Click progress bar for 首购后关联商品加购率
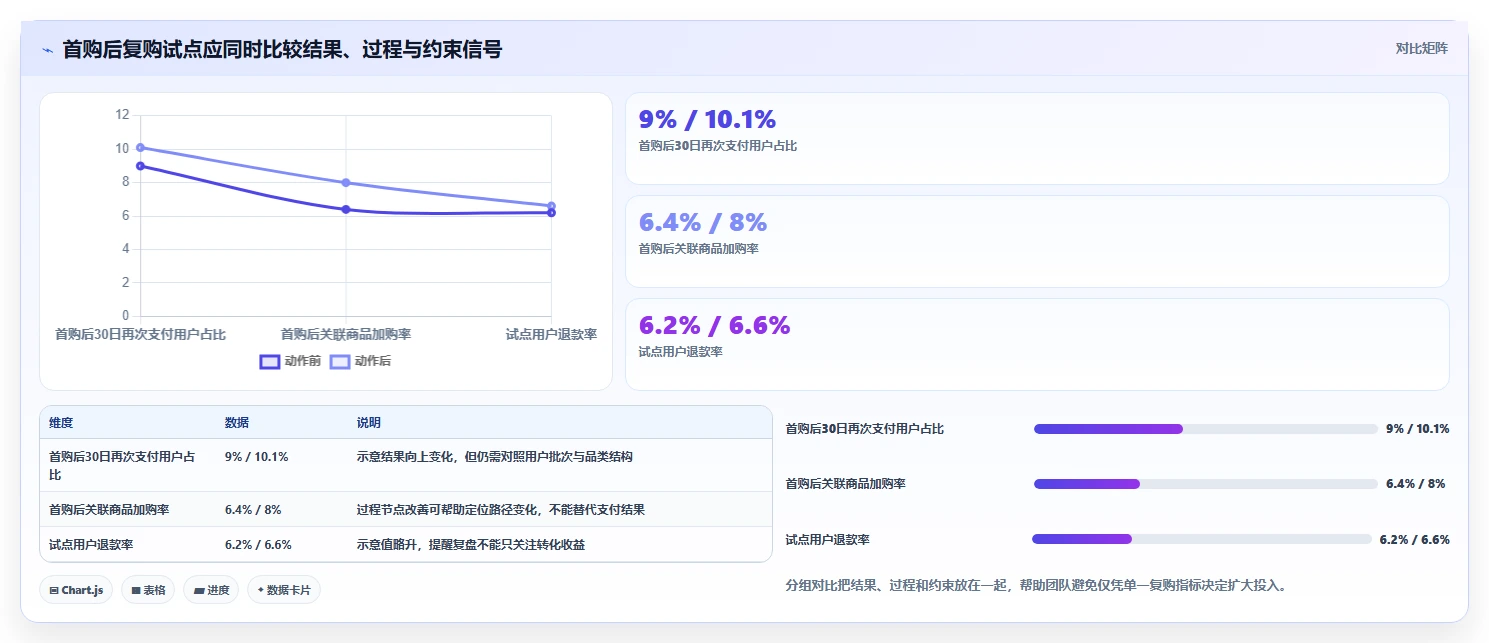This screenshot has width=1489, height=643. pos(1205,484)
